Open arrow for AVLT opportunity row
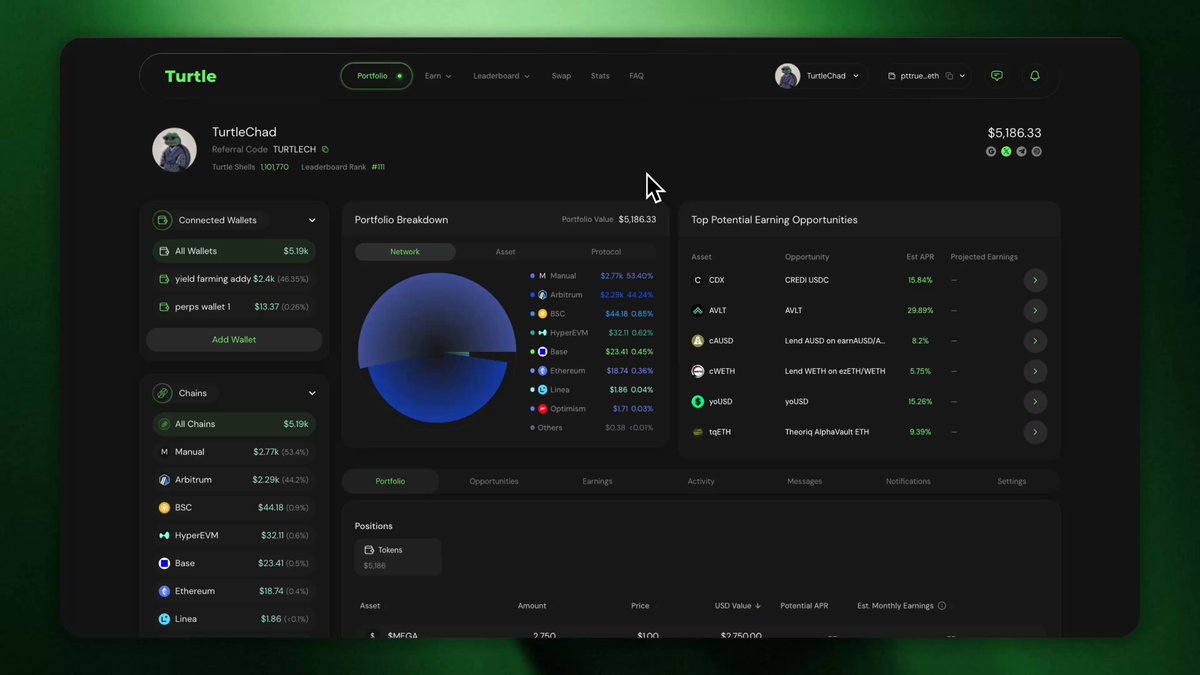Screen dimensions: 1200x675 (x=1035, y=310)
